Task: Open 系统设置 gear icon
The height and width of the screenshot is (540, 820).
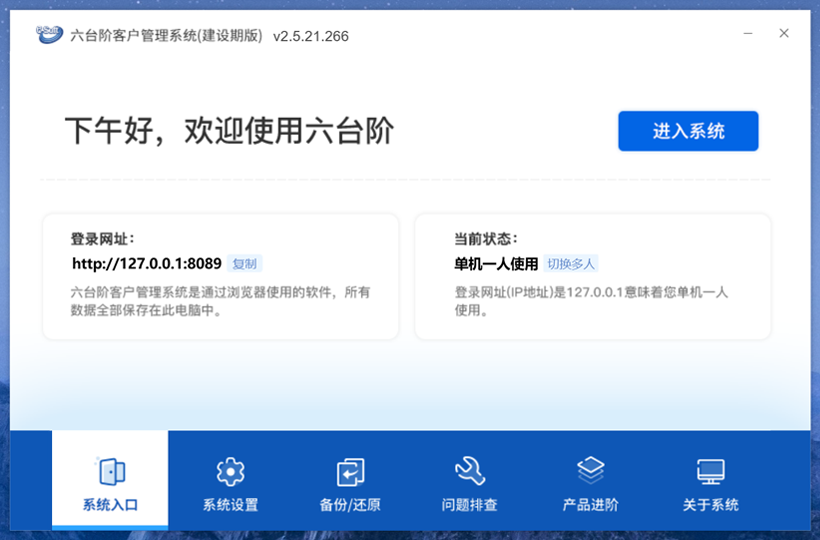Action: point(230,471)
